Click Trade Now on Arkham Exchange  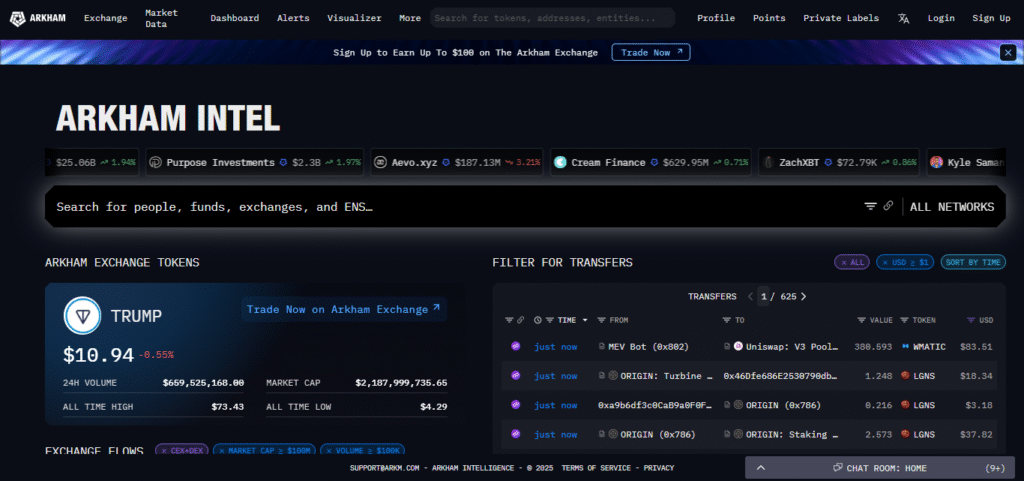(x=344, y=309)
